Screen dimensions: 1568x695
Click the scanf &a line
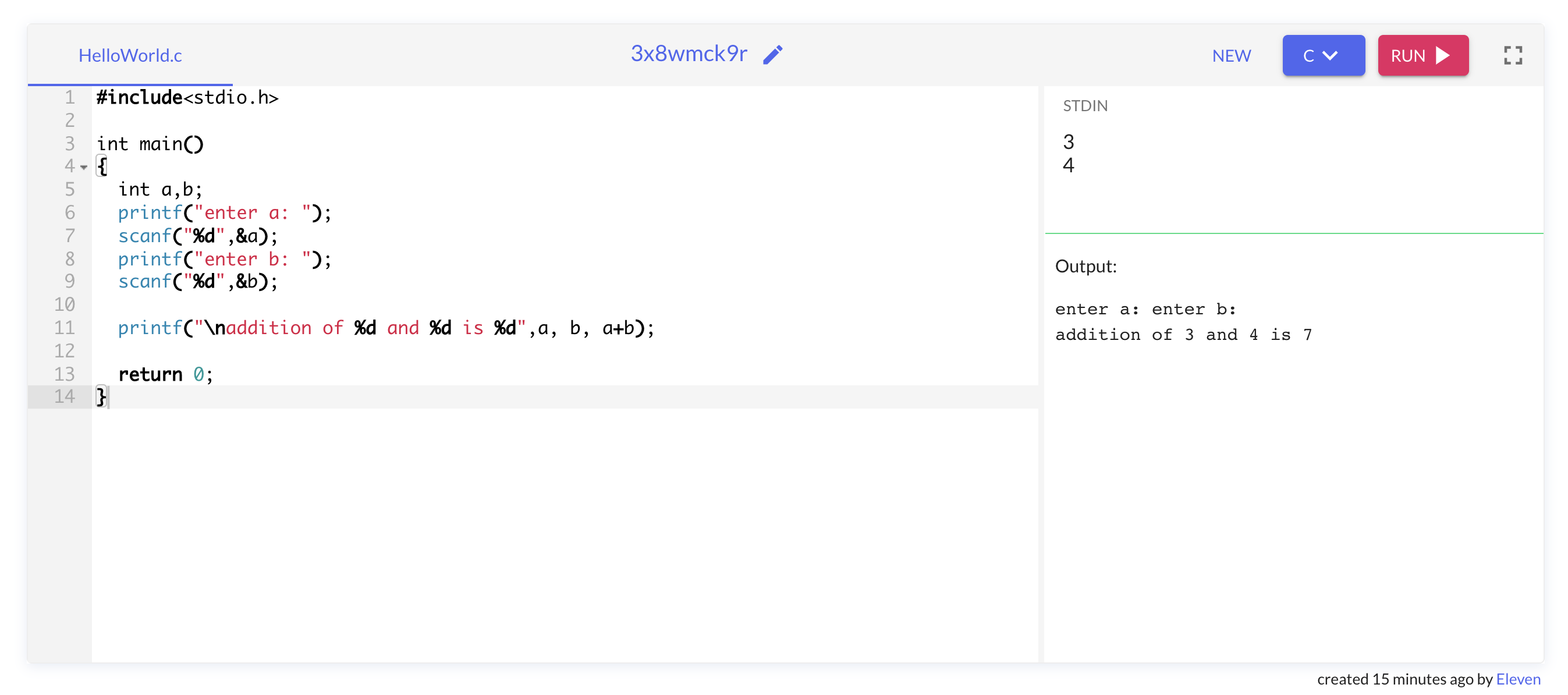pyautogui.click(x=198, y=236)
